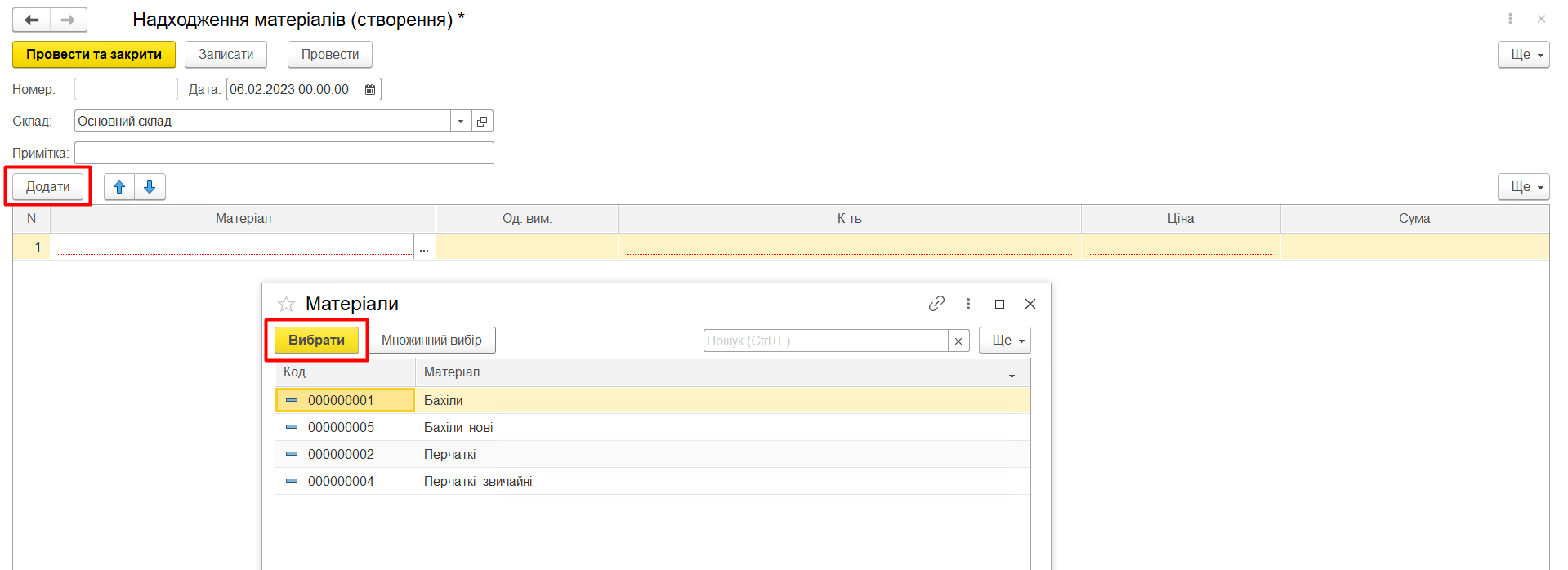This screenshot has height=570, width=1568.
Task: Click the back navigation arrow
Action: click(32, 20)
